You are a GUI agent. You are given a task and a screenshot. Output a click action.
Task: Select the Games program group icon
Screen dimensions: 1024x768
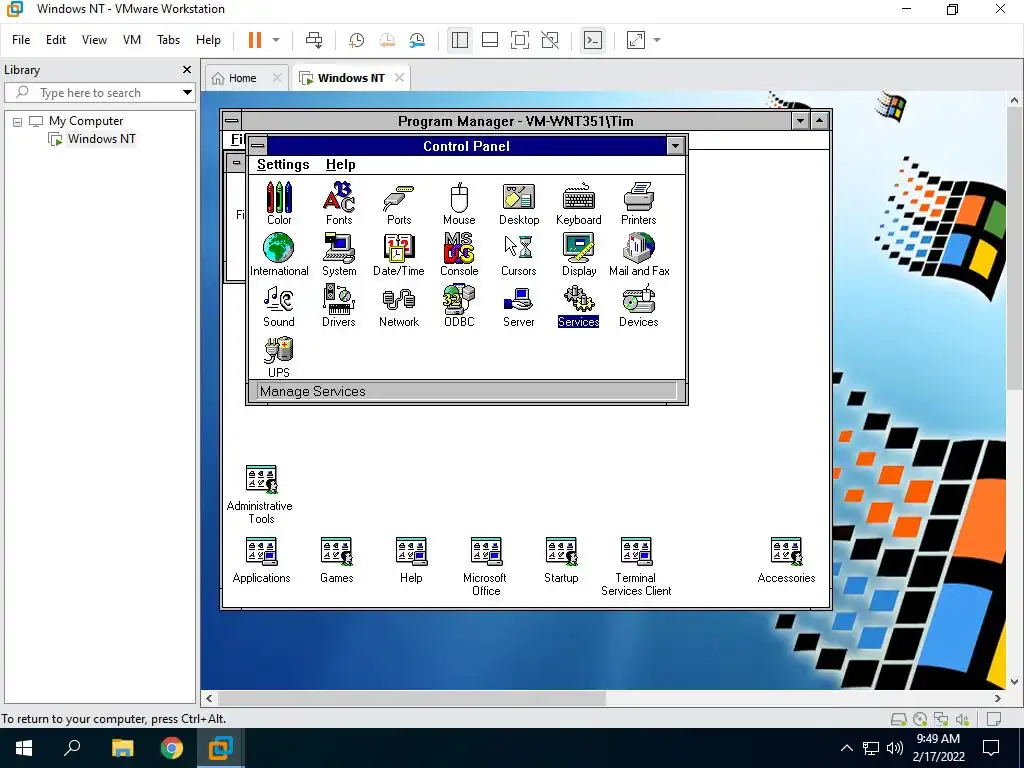click(336, 560)
